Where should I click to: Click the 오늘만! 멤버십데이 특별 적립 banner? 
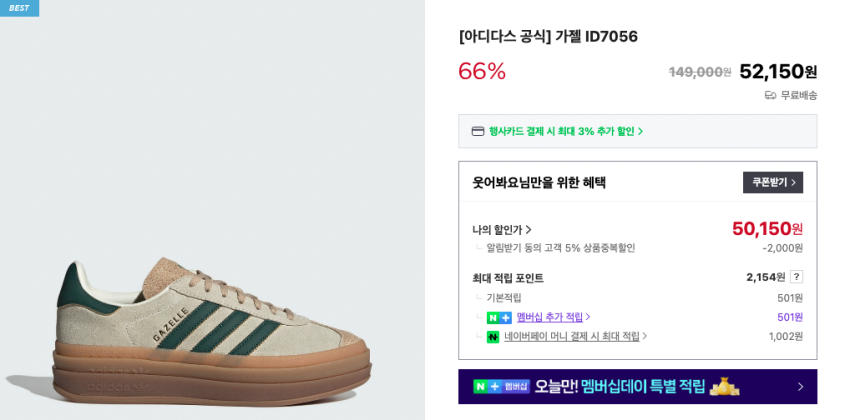(620, 387)
